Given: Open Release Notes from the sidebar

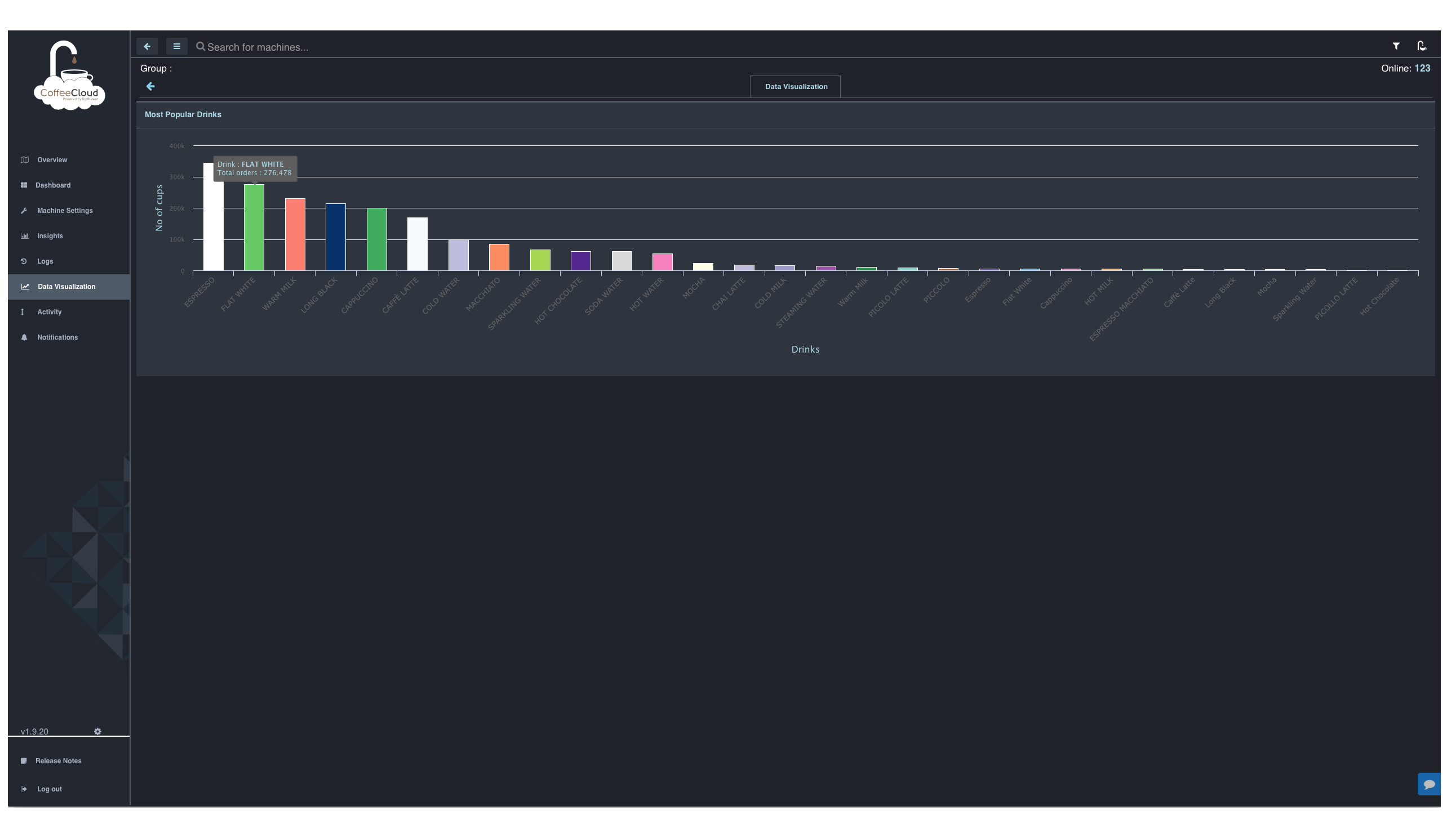Looking at the screenshot, I should [58, 760].
